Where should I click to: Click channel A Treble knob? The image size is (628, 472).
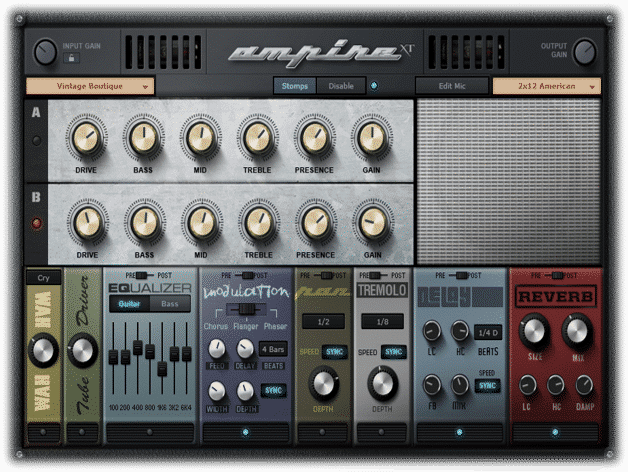click(258, 138)
